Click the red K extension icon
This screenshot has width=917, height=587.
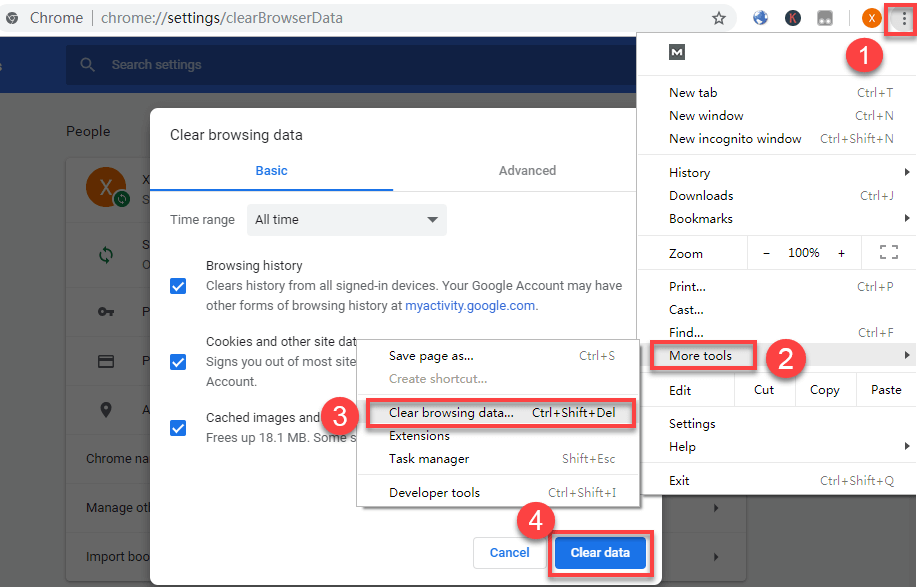(x=792, y=18)
